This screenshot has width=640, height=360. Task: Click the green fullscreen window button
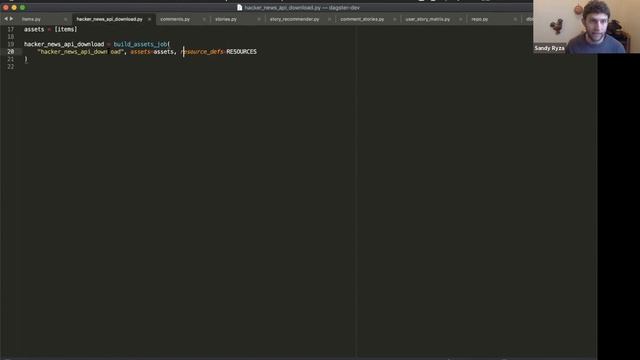[22, 7]
